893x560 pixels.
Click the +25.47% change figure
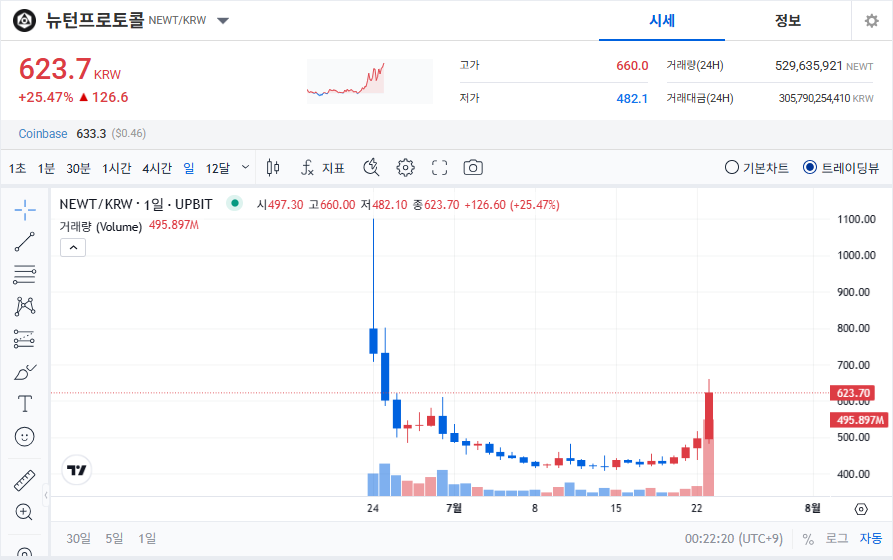pyautogui.click(x=46, y=97)
